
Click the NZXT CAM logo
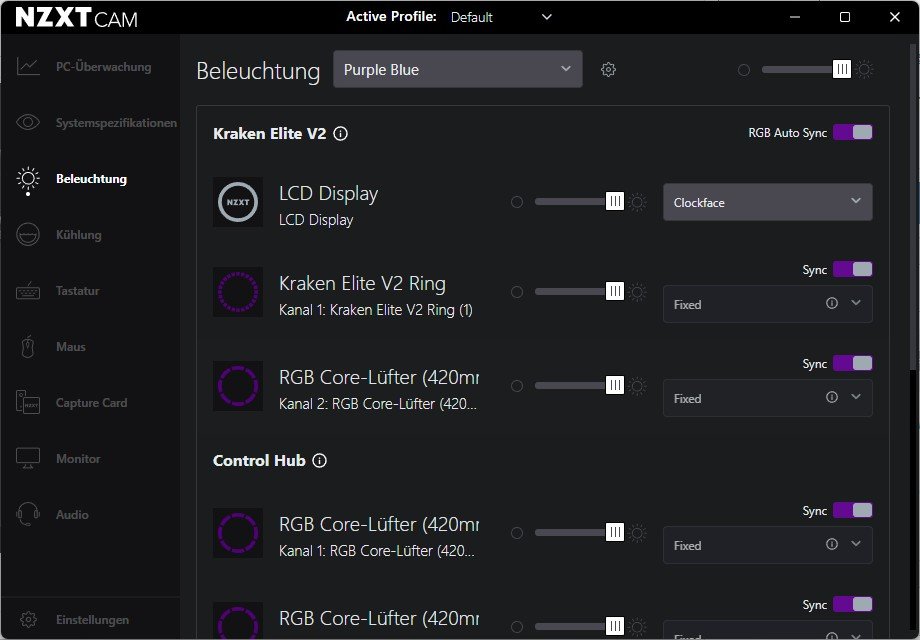coord(76,18)
